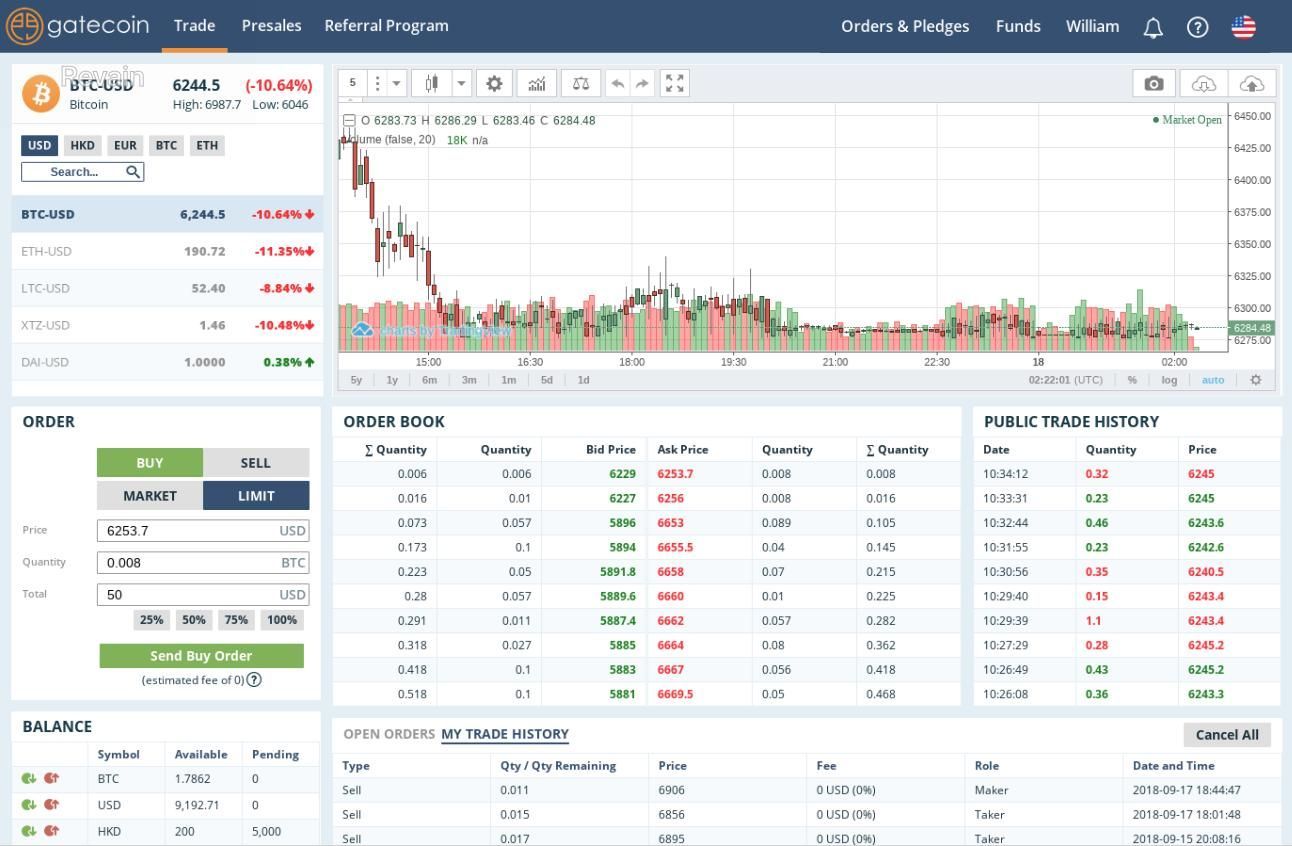
Task: Deposit BTC using green arrow icon
Action: 29,779
